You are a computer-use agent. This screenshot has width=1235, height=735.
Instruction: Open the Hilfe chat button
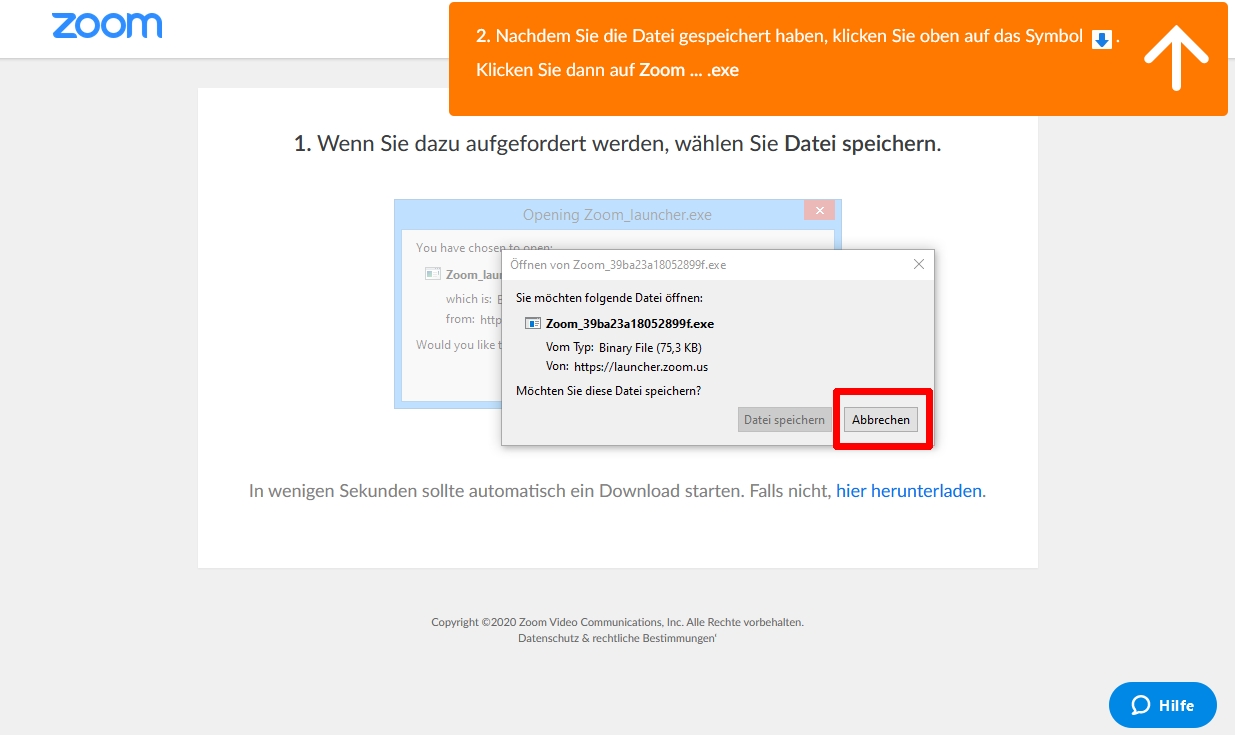click(x=1162, y=705)
